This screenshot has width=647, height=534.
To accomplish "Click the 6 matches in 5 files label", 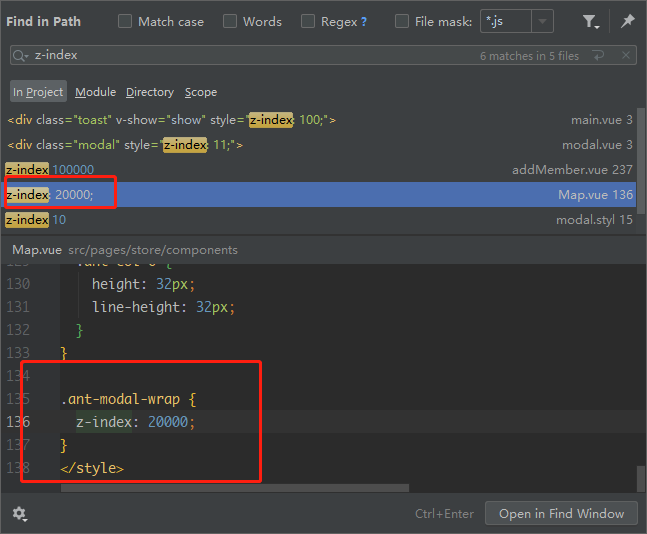I will 529,56.
